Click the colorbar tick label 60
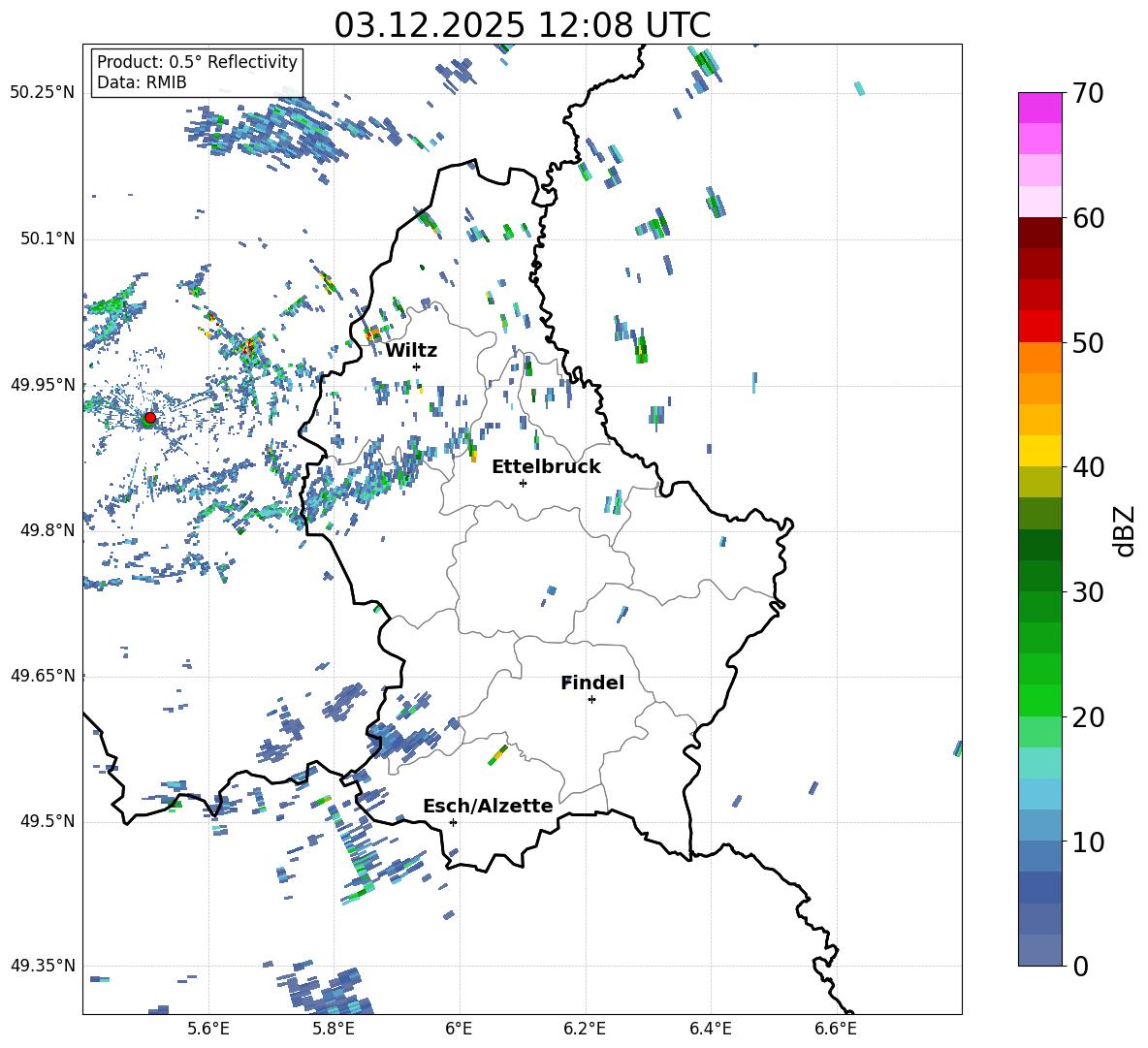The height and width of the screenshot is (1048, 1148). [1089, 218]
